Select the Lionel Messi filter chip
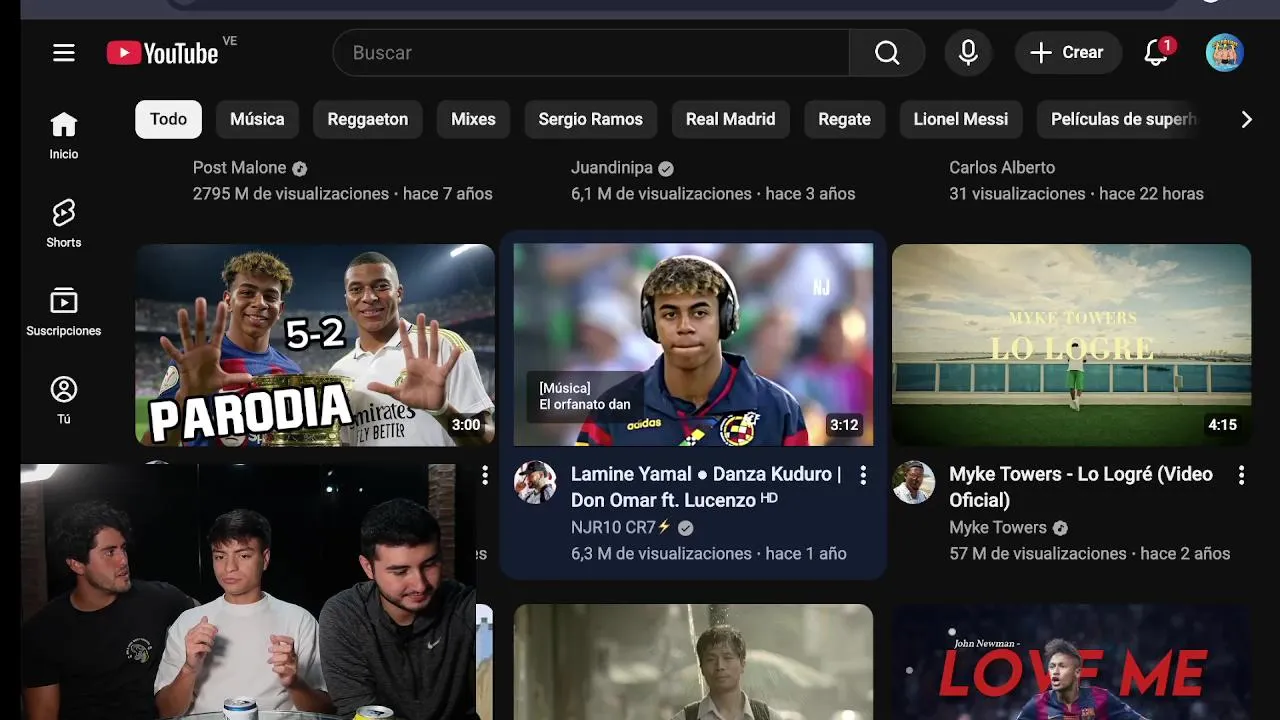Image resolution: width=1280 pixels, height=720 pixels. (961, 119)
